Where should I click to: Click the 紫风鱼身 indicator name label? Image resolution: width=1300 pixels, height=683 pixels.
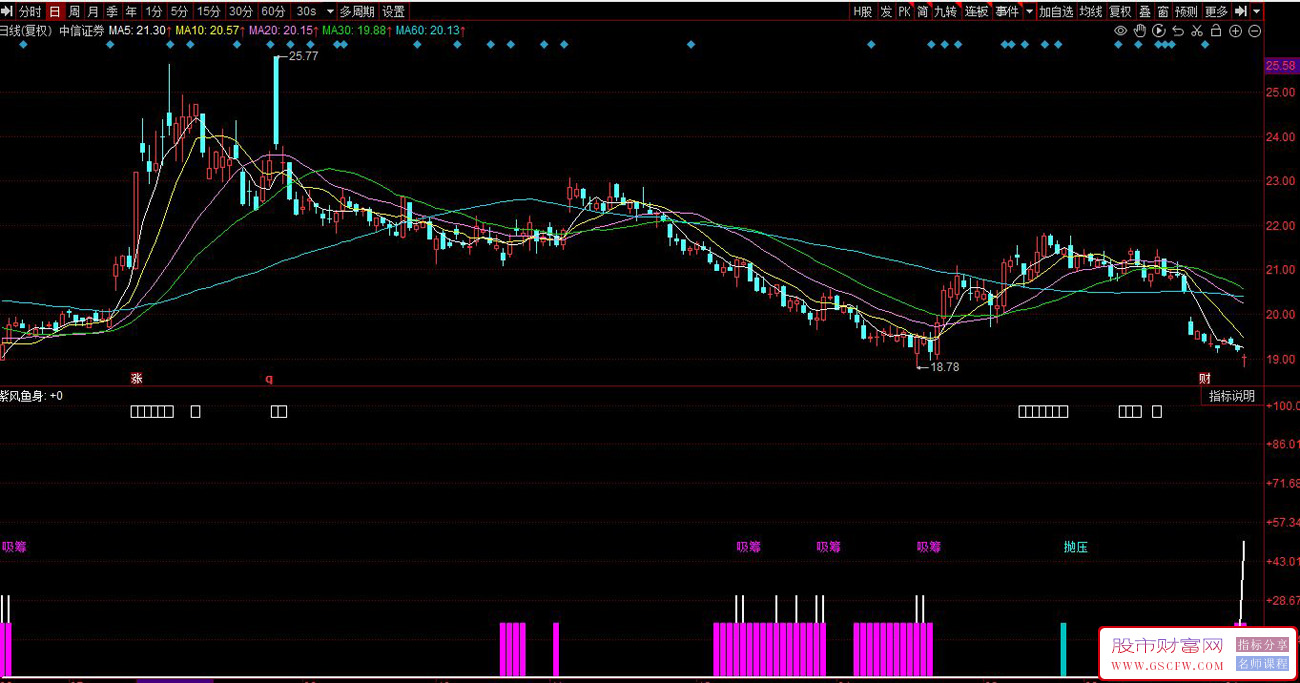coord(23,396)
